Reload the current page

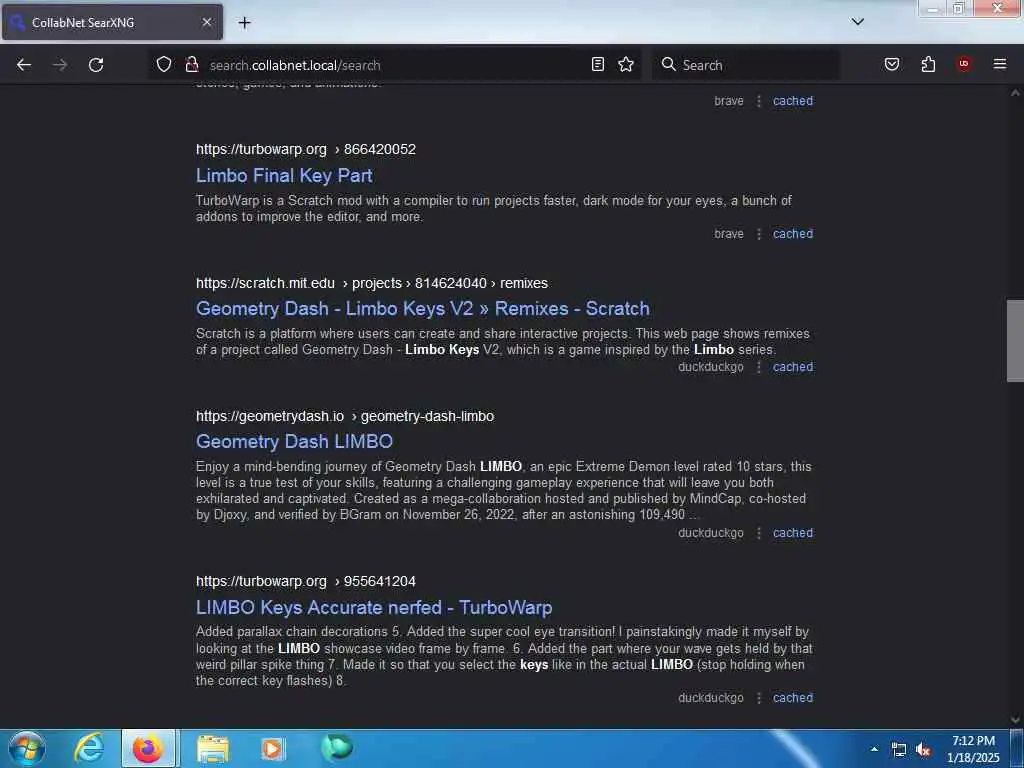(x=96, y=65)
